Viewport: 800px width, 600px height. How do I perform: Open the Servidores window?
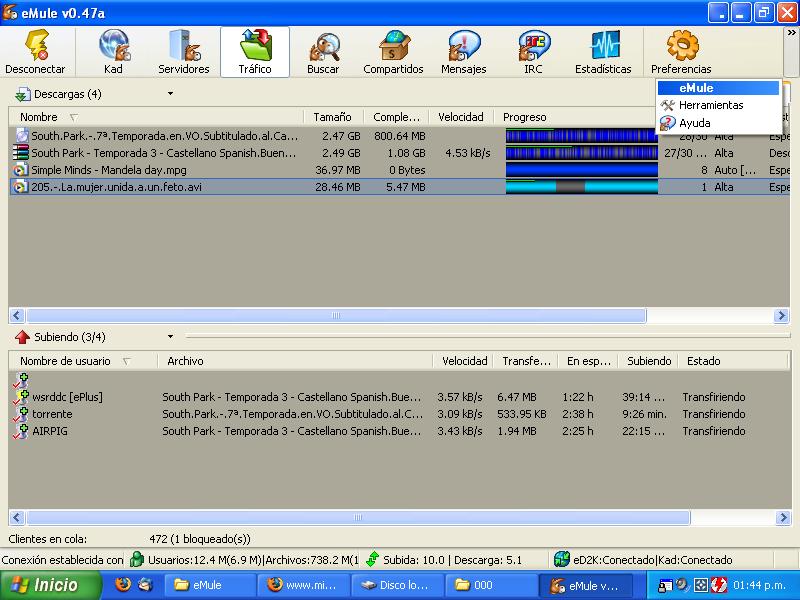pyautogui.click(x=184, y=52)
